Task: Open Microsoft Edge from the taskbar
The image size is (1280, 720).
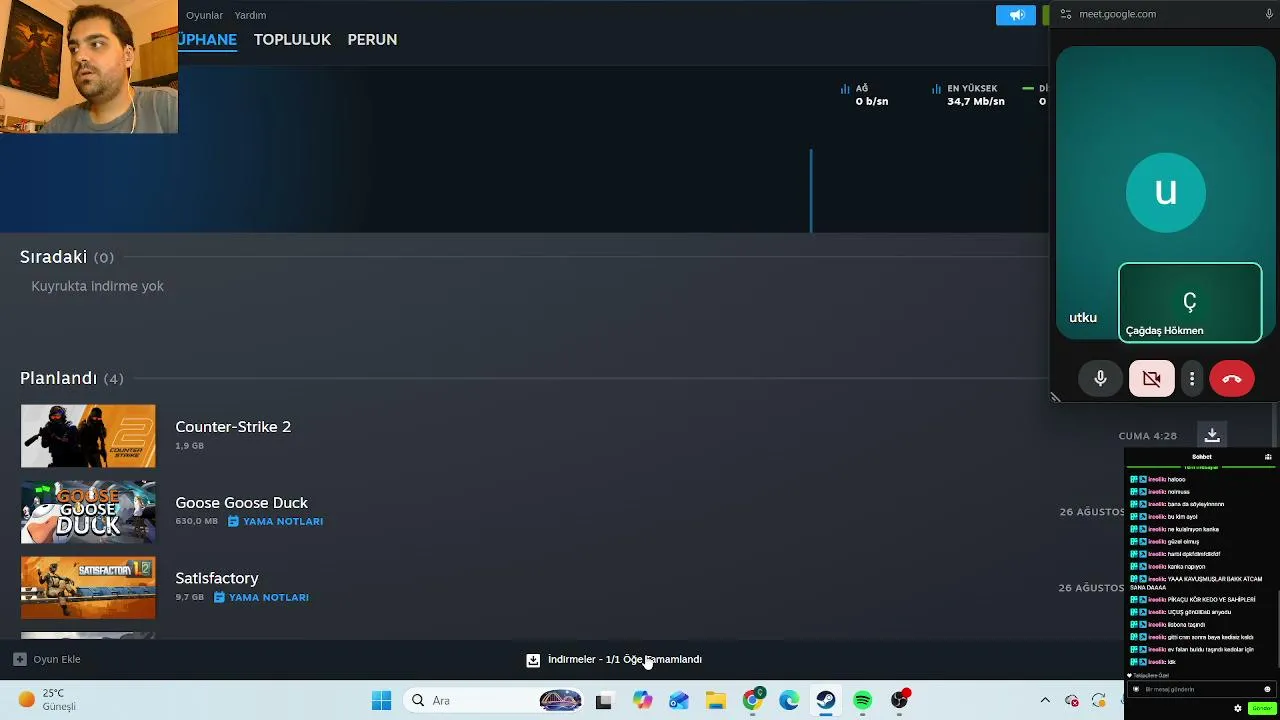Action: coord(789,701)
